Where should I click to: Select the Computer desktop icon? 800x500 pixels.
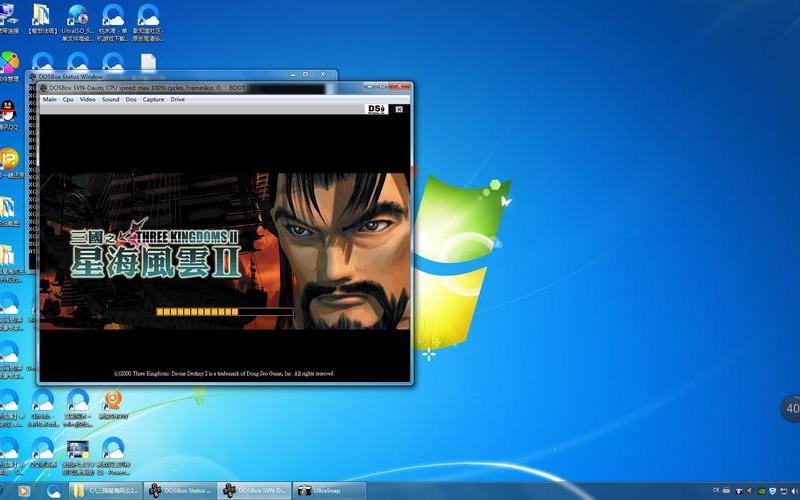(7, 18)
